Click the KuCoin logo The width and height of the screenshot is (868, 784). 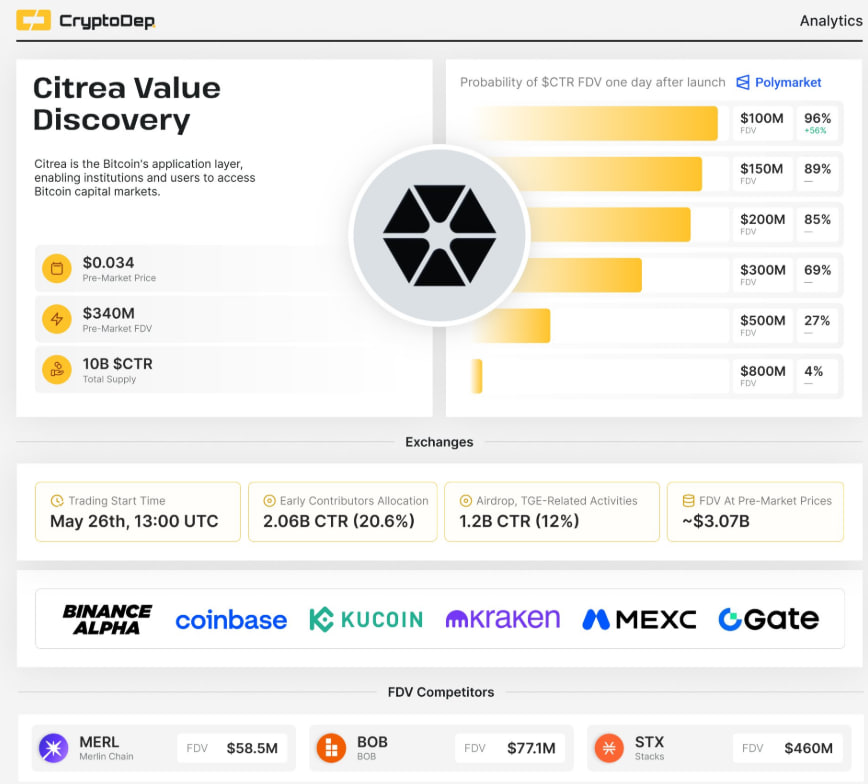pyautogui.click(x=366, y=619)
